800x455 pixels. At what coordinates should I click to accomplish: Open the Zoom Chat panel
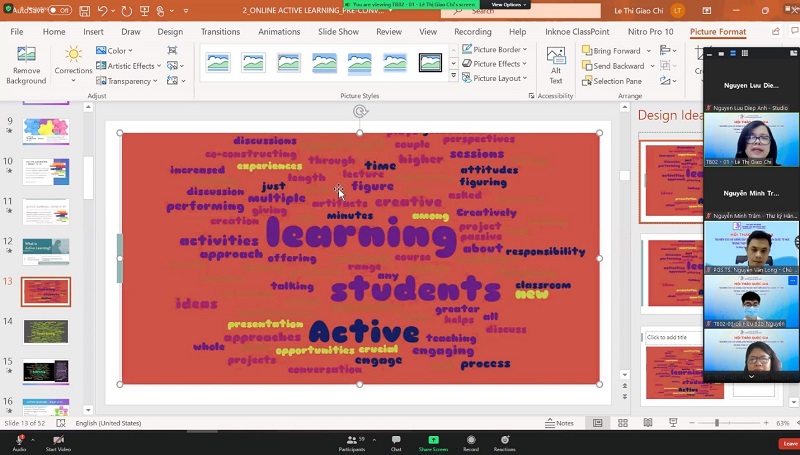[396, 440]
